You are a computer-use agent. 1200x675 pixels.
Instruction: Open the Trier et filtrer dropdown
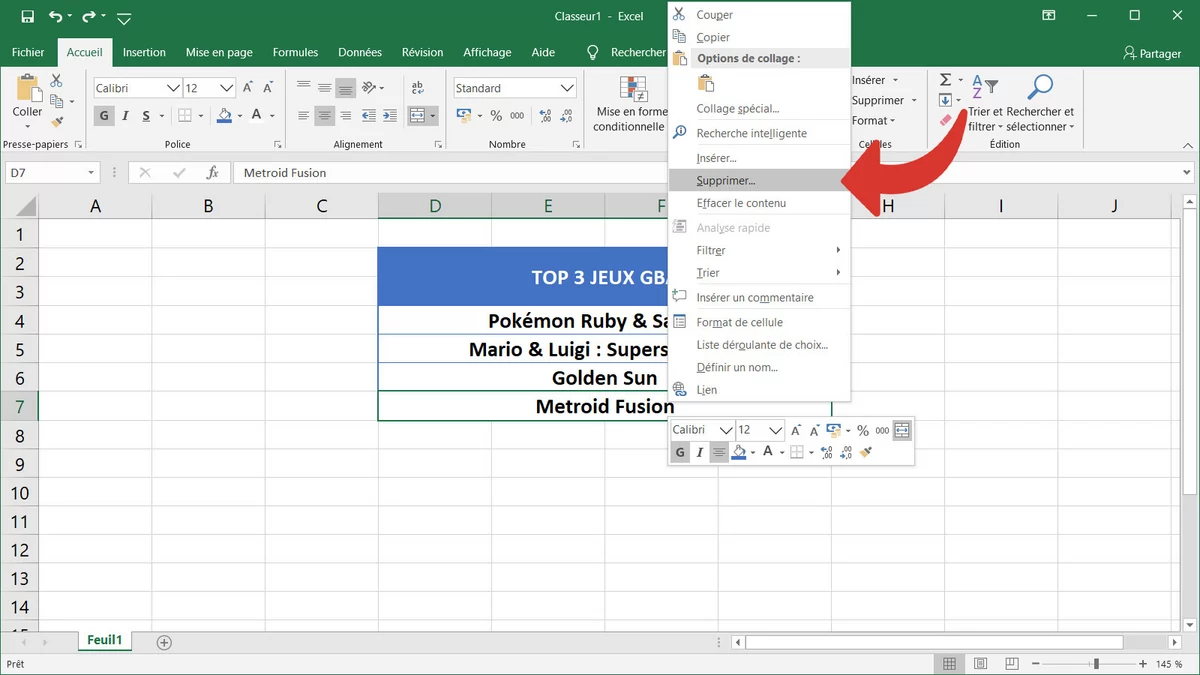(x=985, y=119)
